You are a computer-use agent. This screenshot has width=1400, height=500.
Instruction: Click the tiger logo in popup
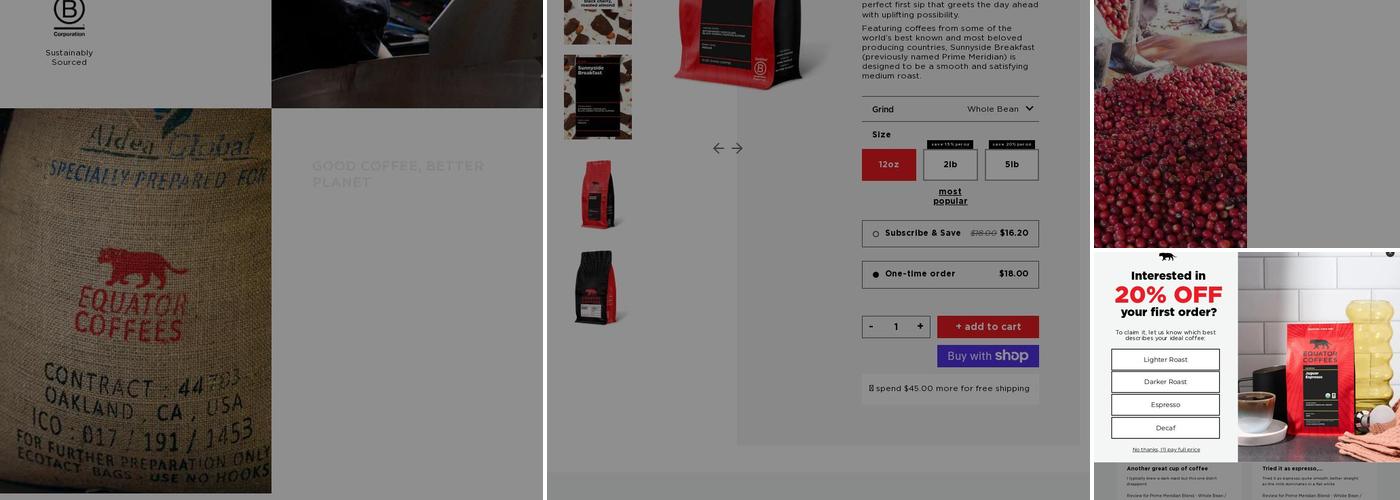click(1166, 257)
